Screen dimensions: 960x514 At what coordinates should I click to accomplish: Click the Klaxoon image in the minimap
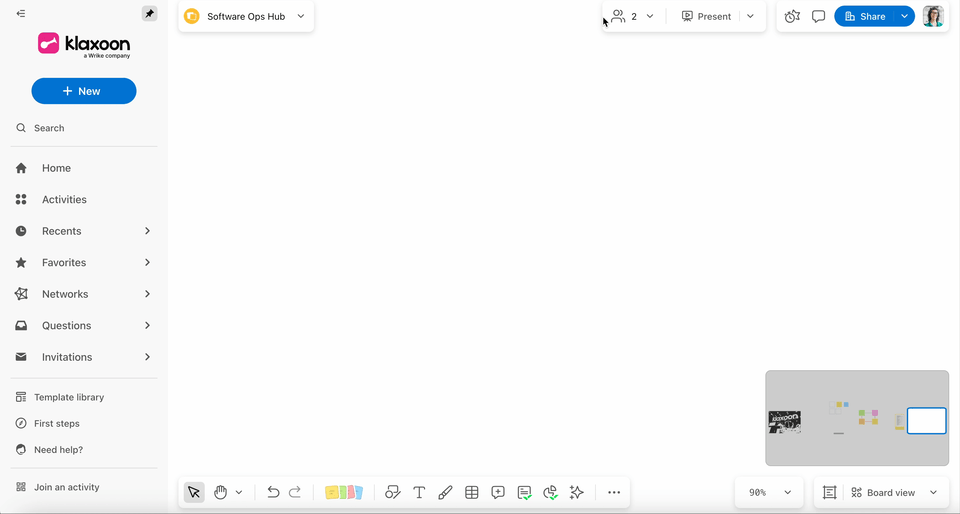tap(784, 422)
